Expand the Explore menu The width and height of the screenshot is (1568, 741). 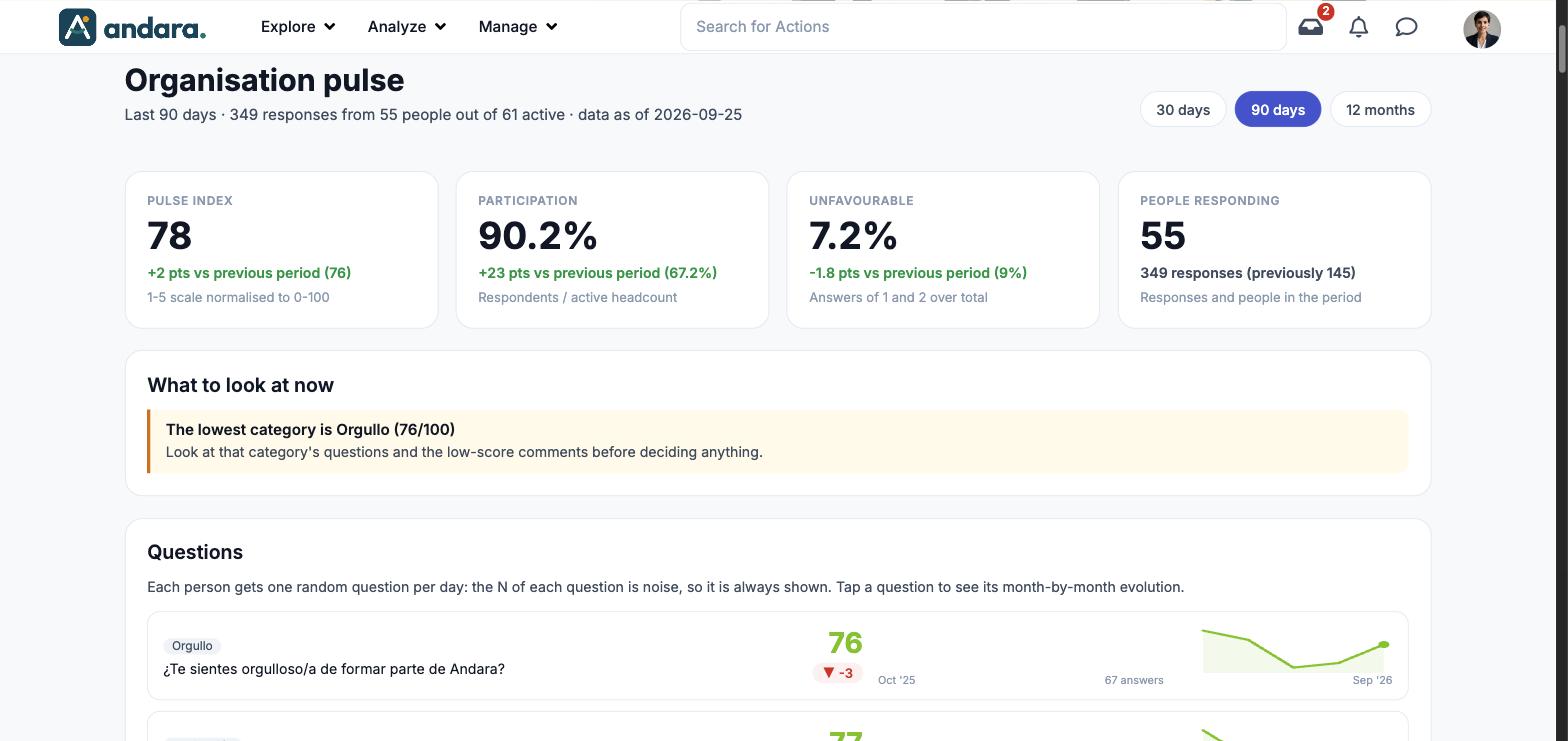[x=298, y=27]
